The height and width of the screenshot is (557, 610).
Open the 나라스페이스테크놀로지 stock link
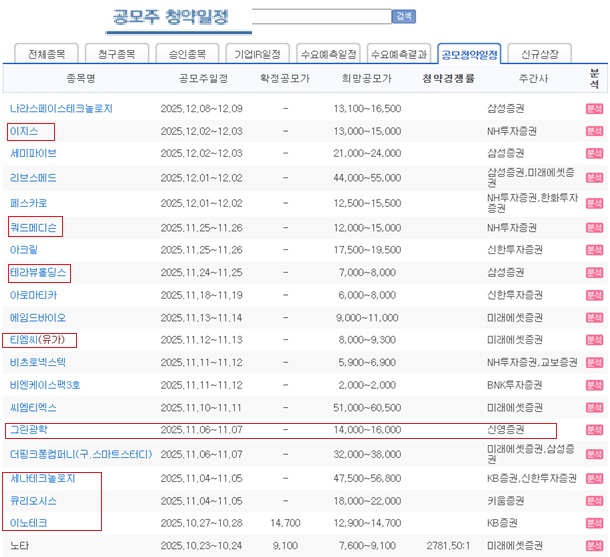point(61,109)
